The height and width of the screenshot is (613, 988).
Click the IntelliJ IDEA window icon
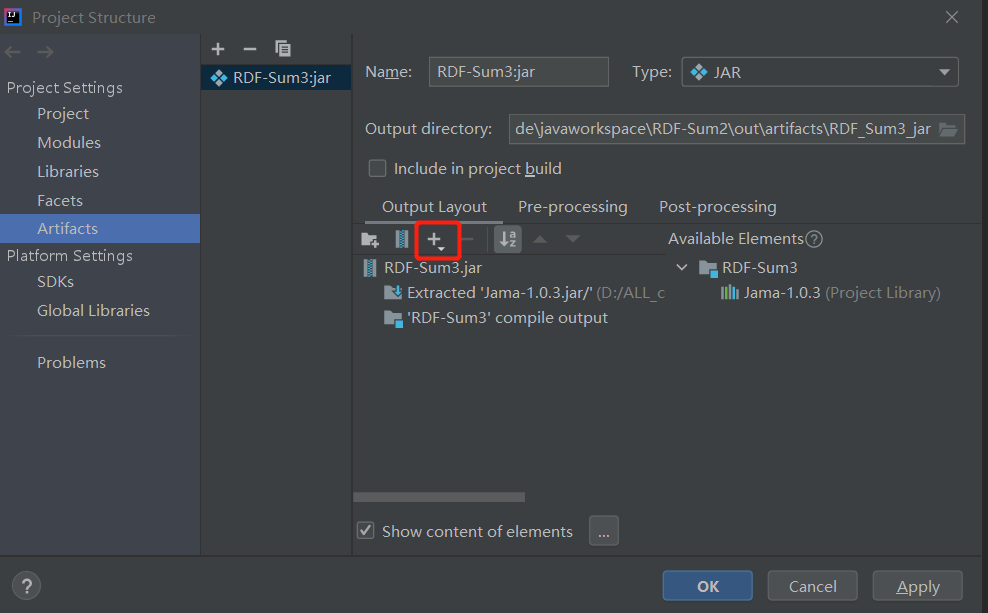click(x=13, y=17)
